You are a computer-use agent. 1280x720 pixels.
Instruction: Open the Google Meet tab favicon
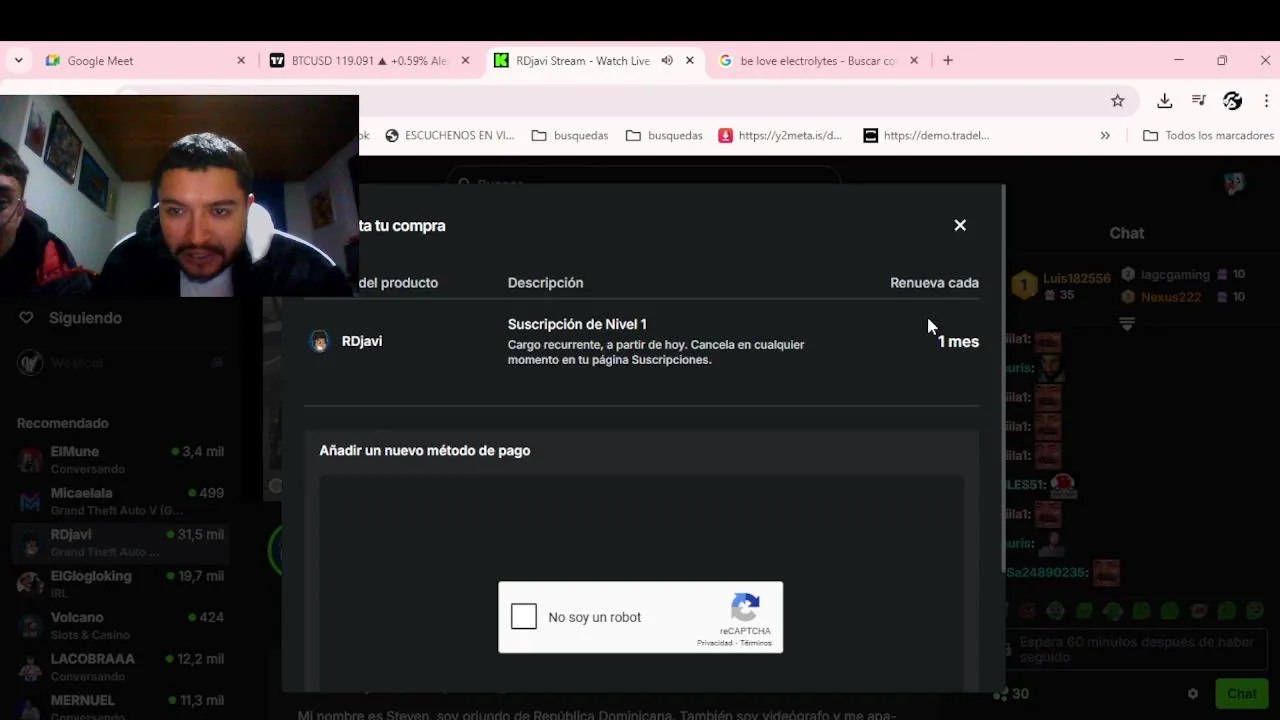tap(53, 60)
